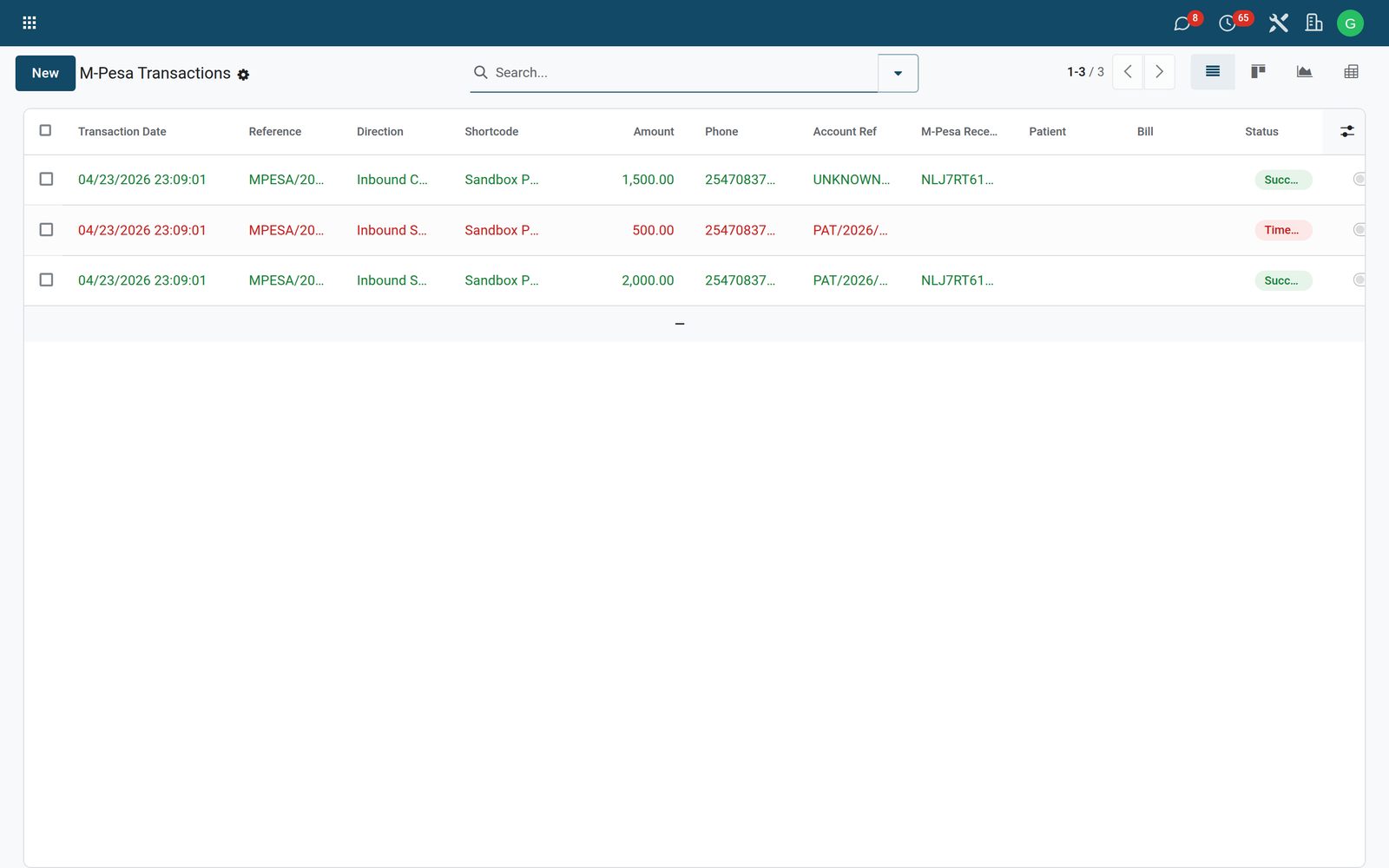The image size is (1389, 868).
Task: Open the M-Pesa Transactions gear actions
Action: click(243, 75)
